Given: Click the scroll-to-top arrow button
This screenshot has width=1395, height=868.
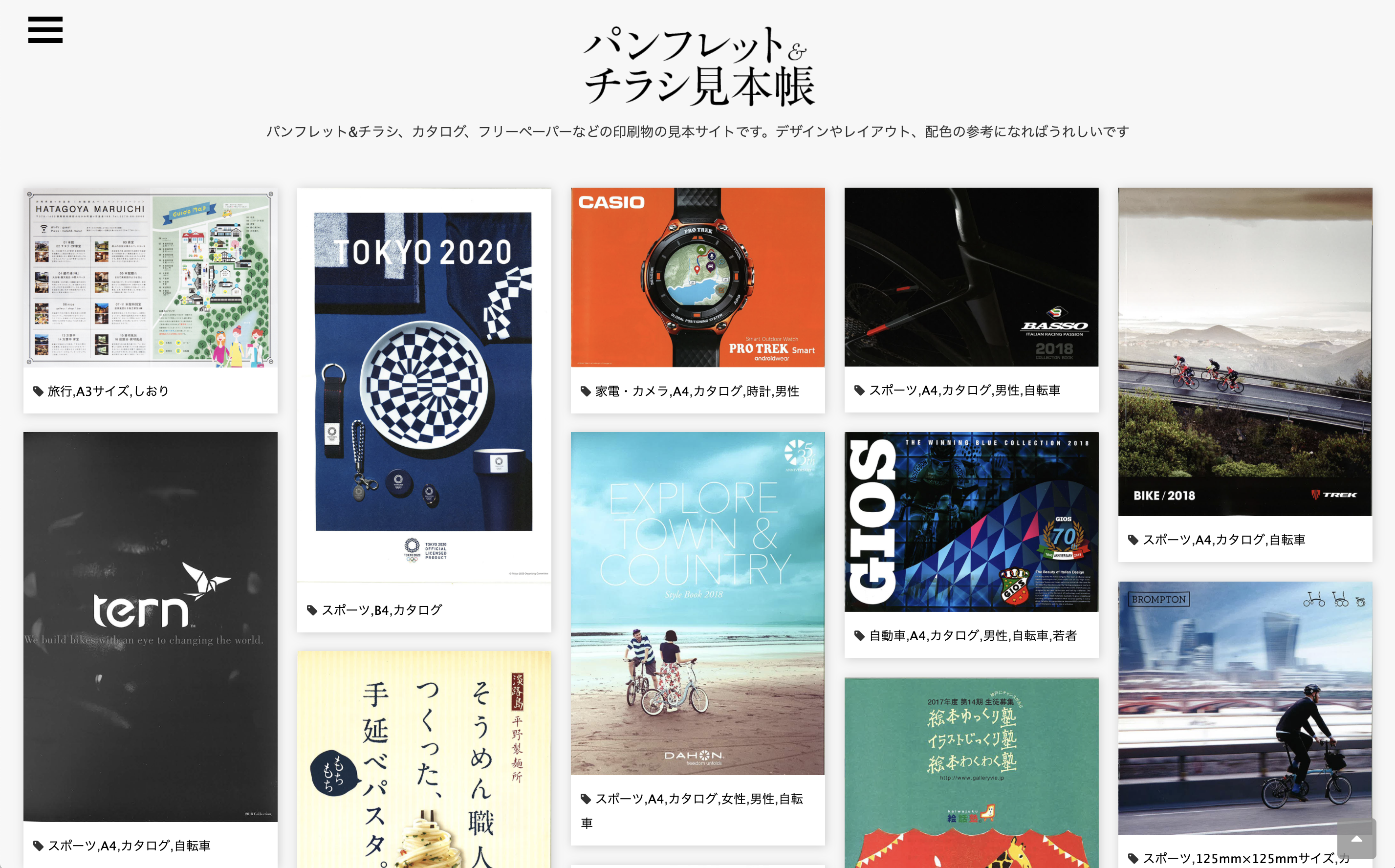Looking at the screenshot, I should [x=1356, y=839].
